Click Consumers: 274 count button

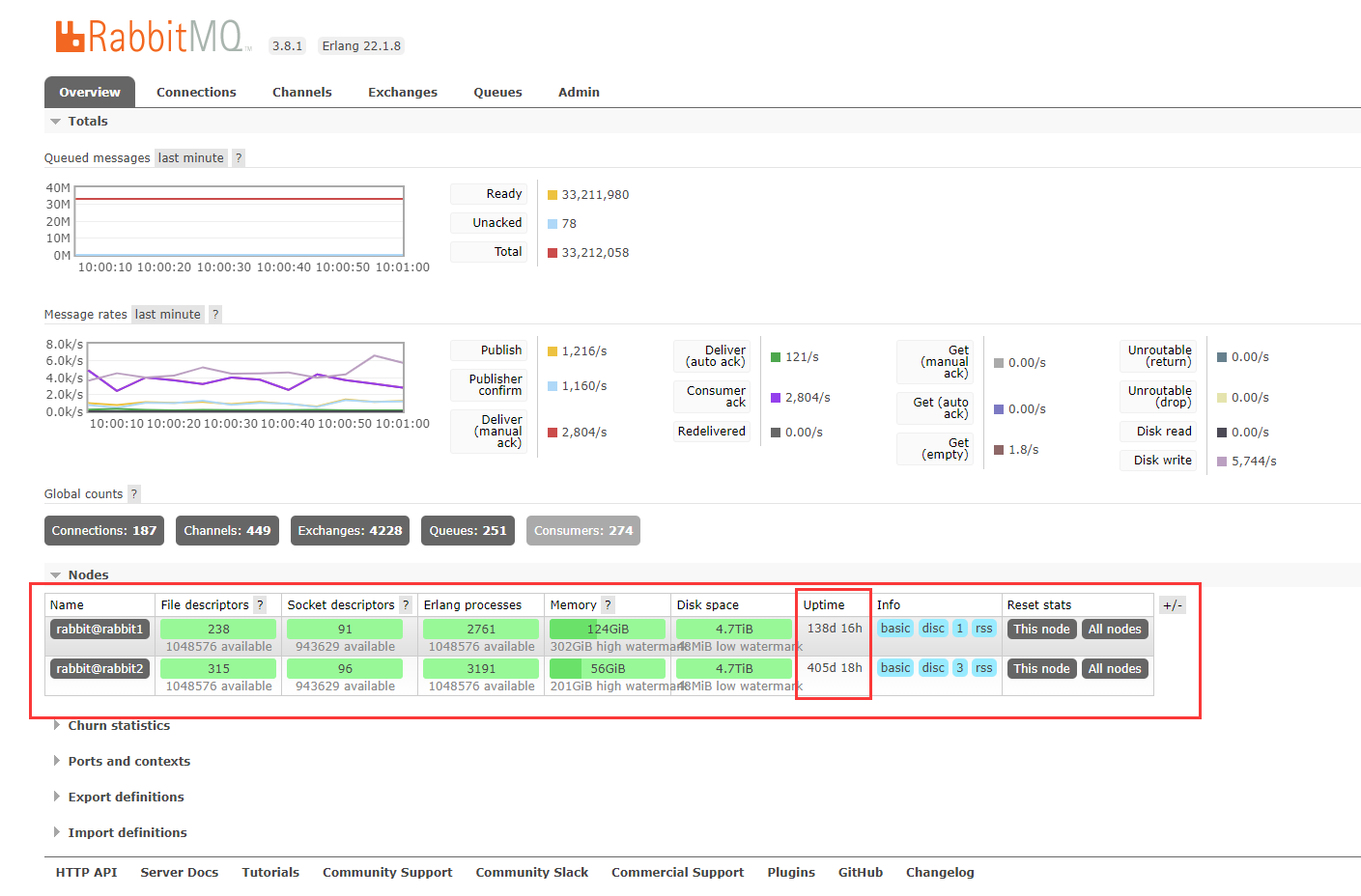tap(583, 531)
